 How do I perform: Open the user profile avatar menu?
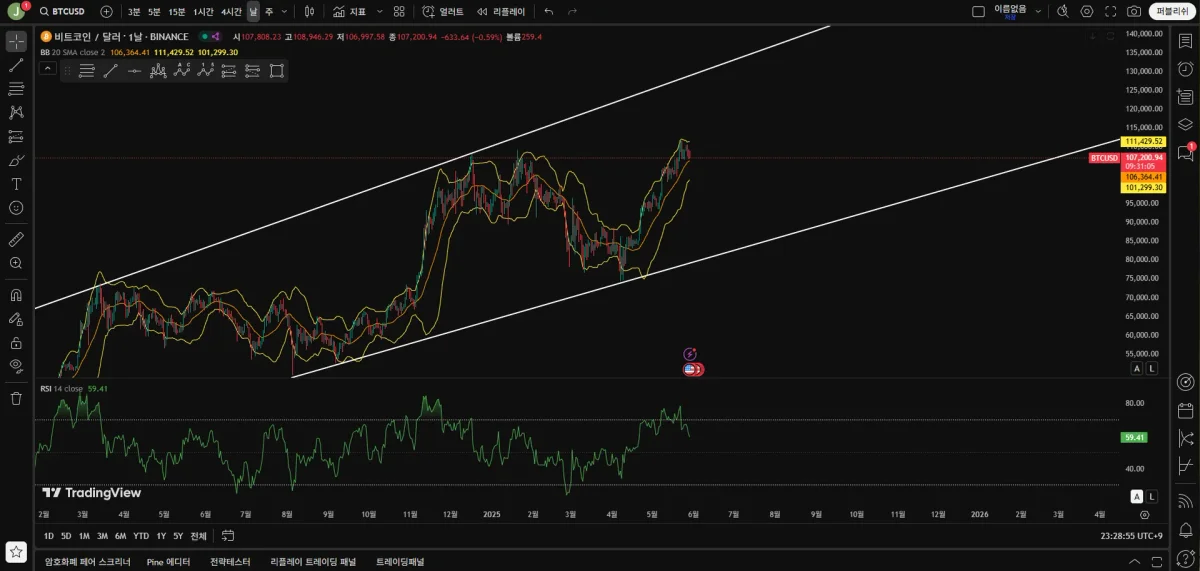coord(16,11)
